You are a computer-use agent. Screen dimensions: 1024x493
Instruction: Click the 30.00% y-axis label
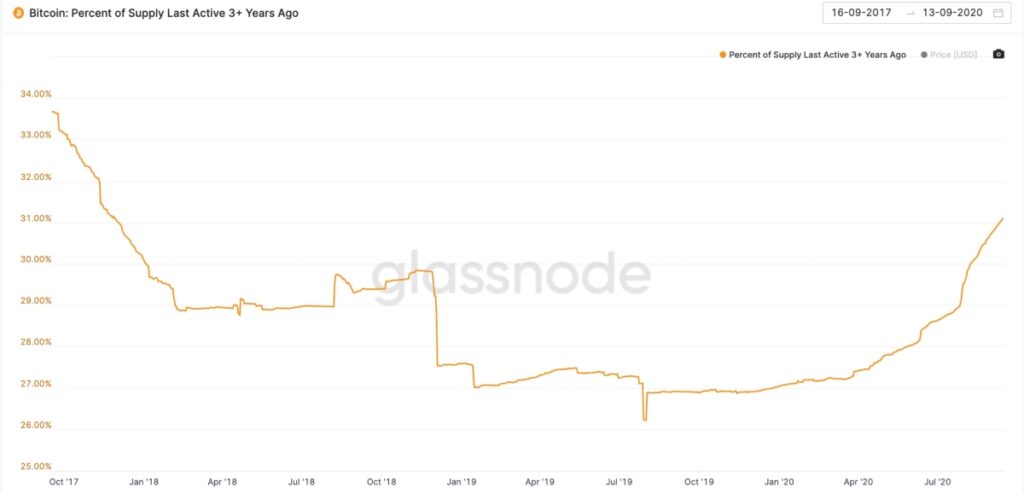(x=36, y=260)
